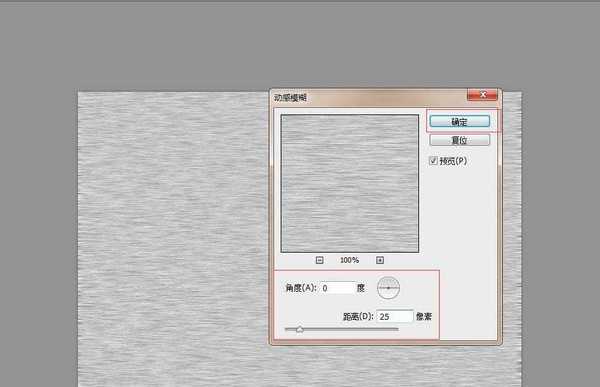Click the 角度(A) angle input field
This screenshot has width=600, height=387.
(338, 288)
